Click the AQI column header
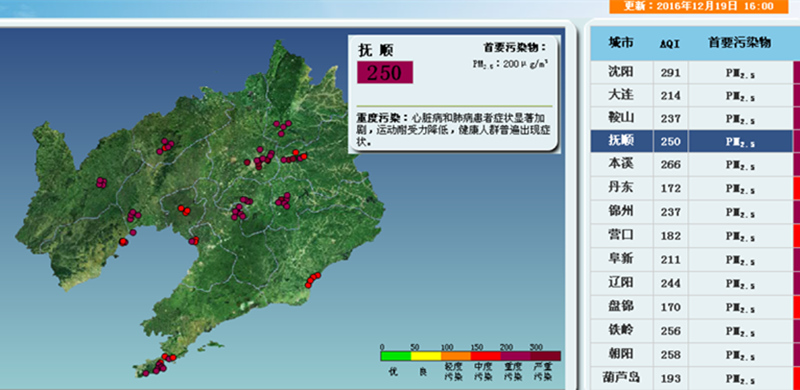 tap(669, 43)
